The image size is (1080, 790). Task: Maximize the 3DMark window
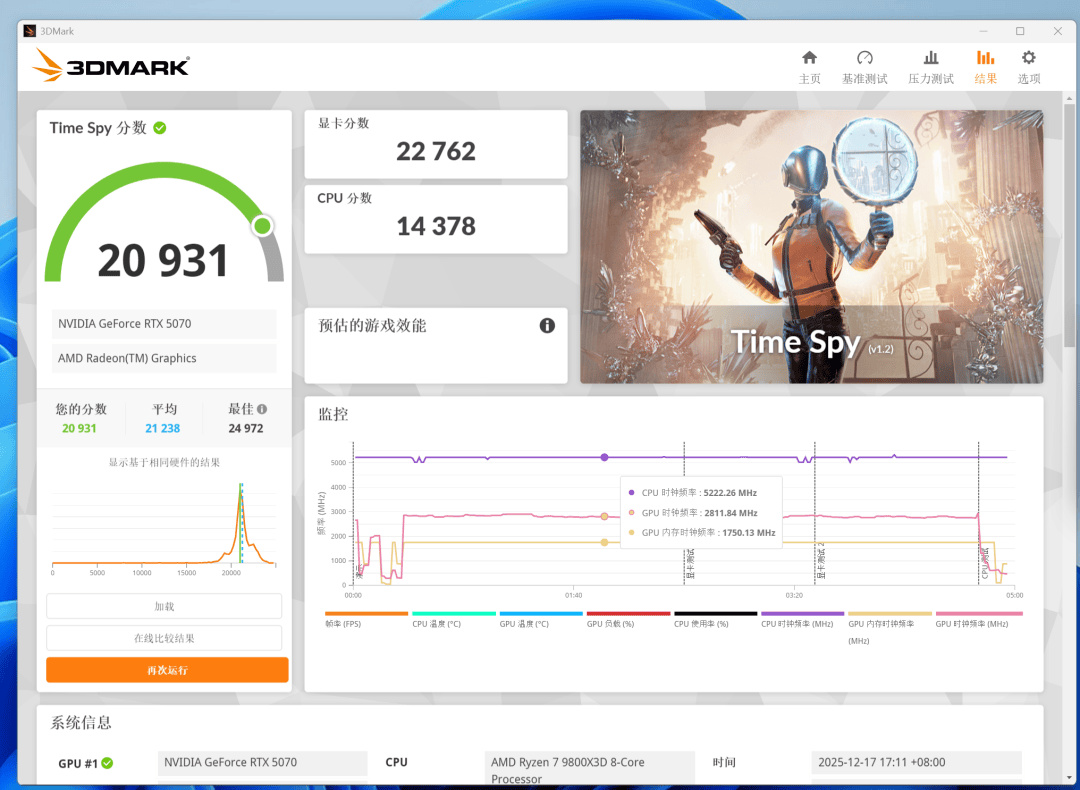[1020, 31]
